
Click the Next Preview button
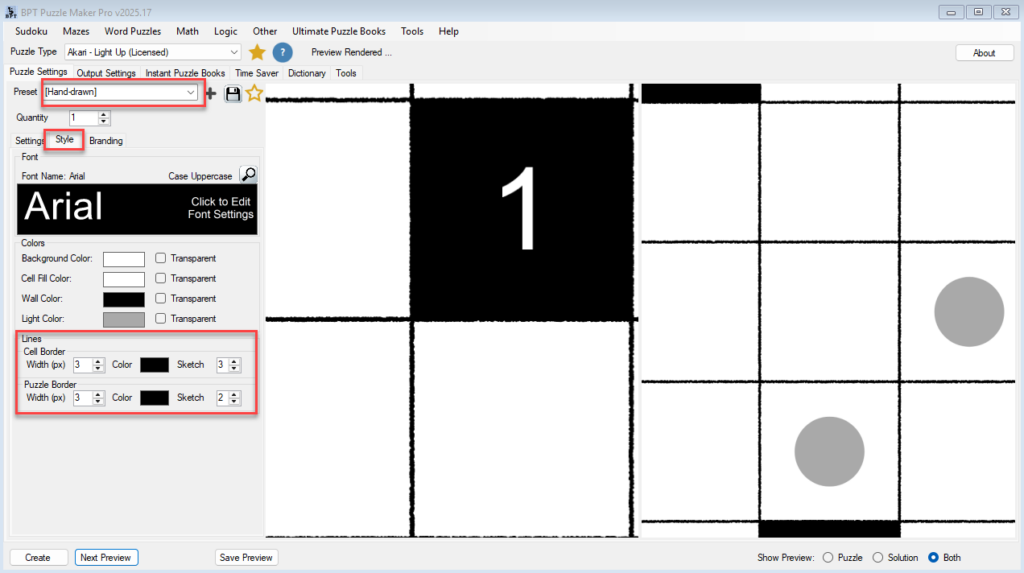pyautogui.click(x=106, y=557)
